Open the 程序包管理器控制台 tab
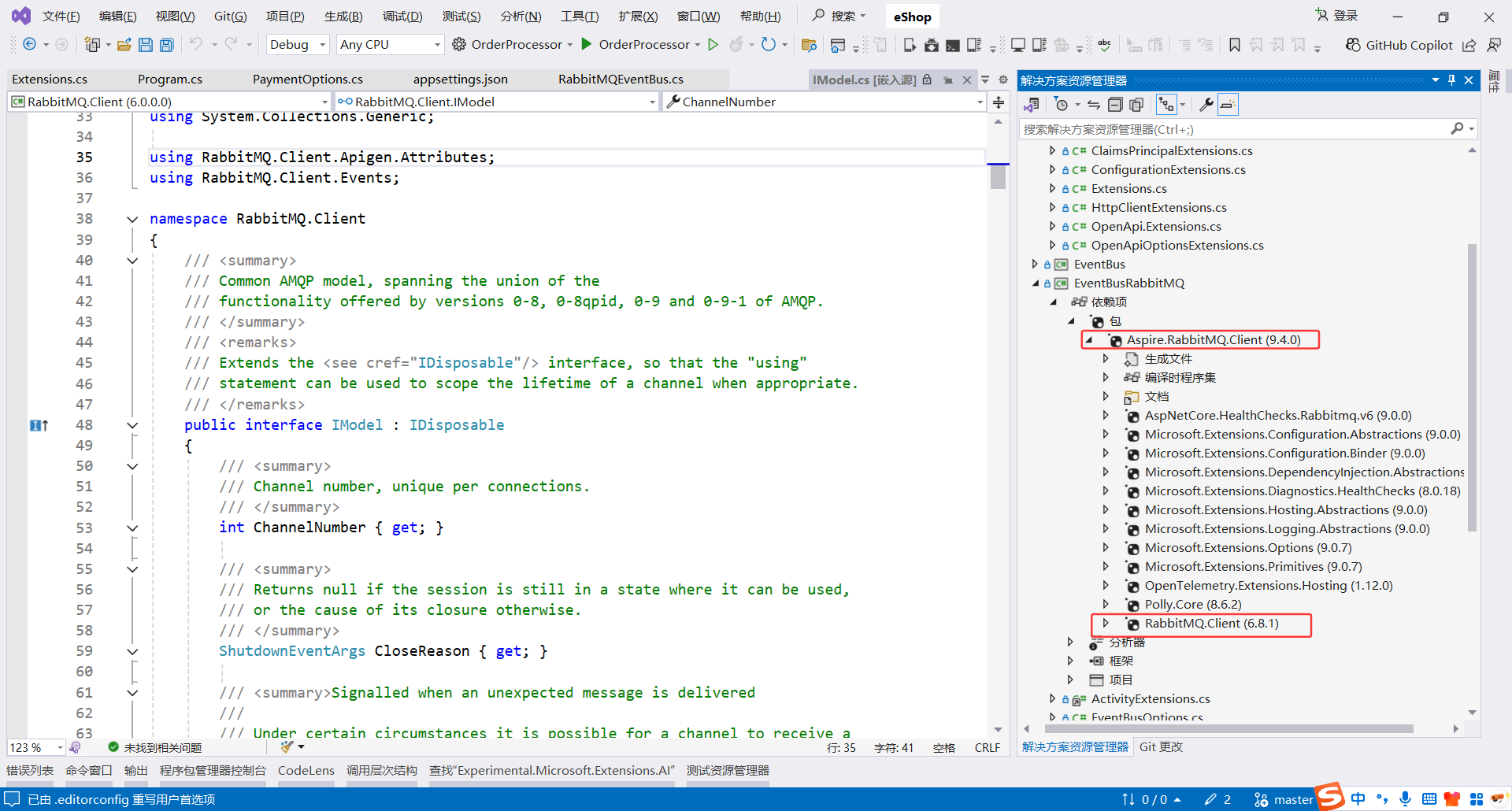The image size is (1512, 811). 213,770
